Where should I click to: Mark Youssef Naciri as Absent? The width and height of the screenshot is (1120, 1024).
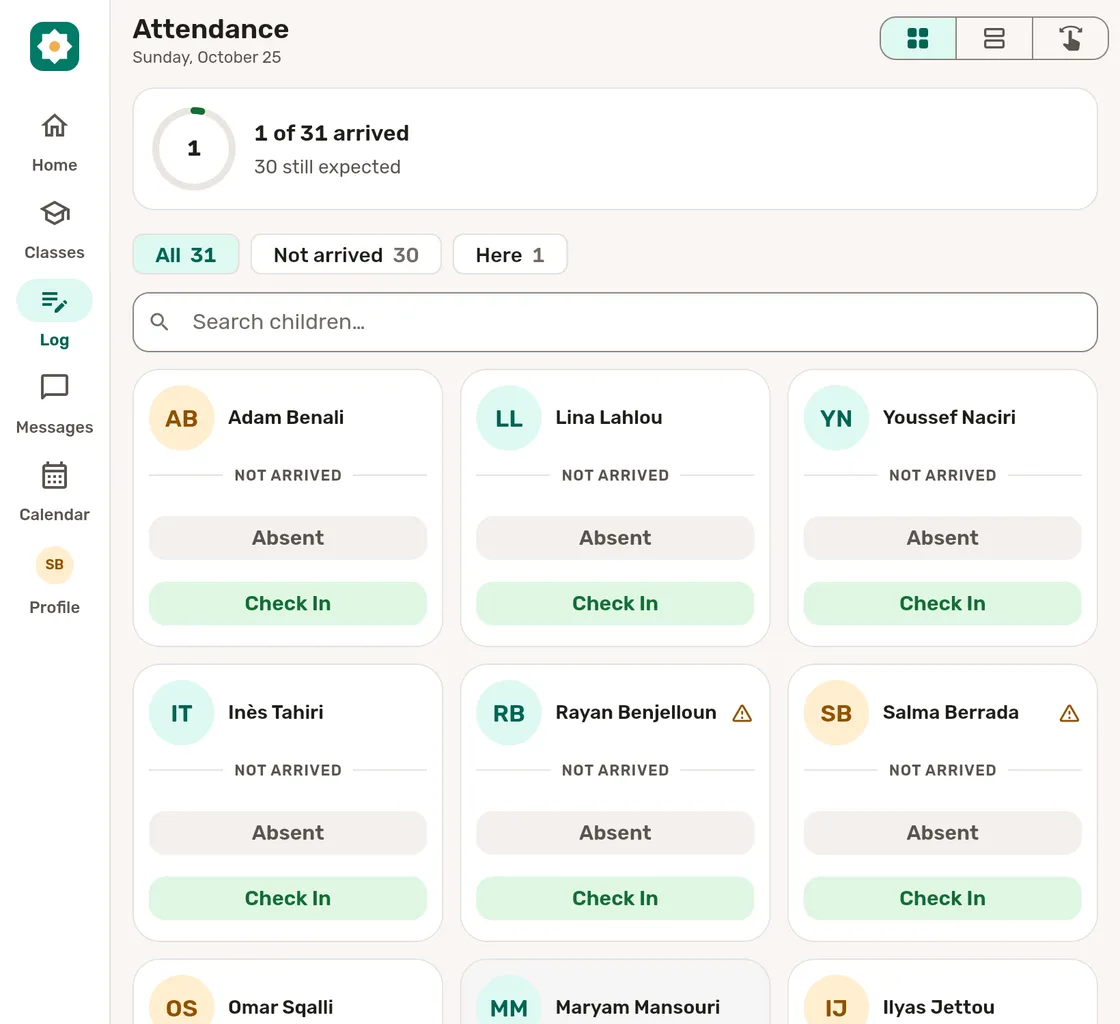(943, 538)
